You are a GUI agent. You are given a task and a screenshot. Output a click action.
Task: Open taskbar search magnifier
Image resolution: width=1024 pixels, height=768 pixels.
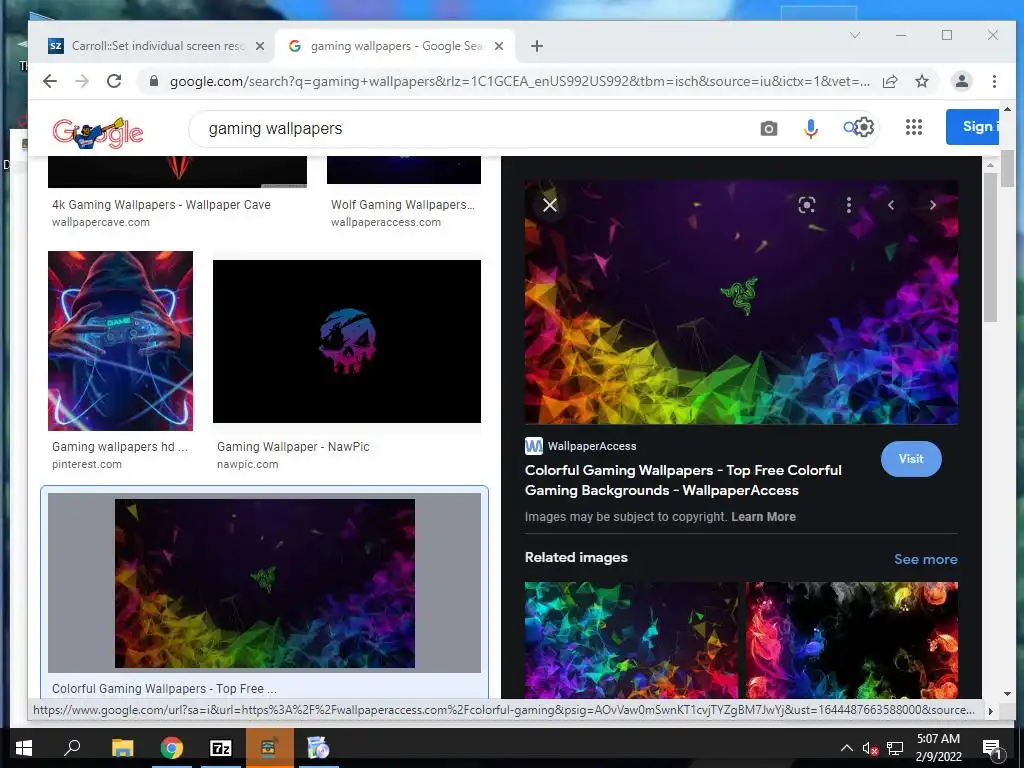[72, 748]
